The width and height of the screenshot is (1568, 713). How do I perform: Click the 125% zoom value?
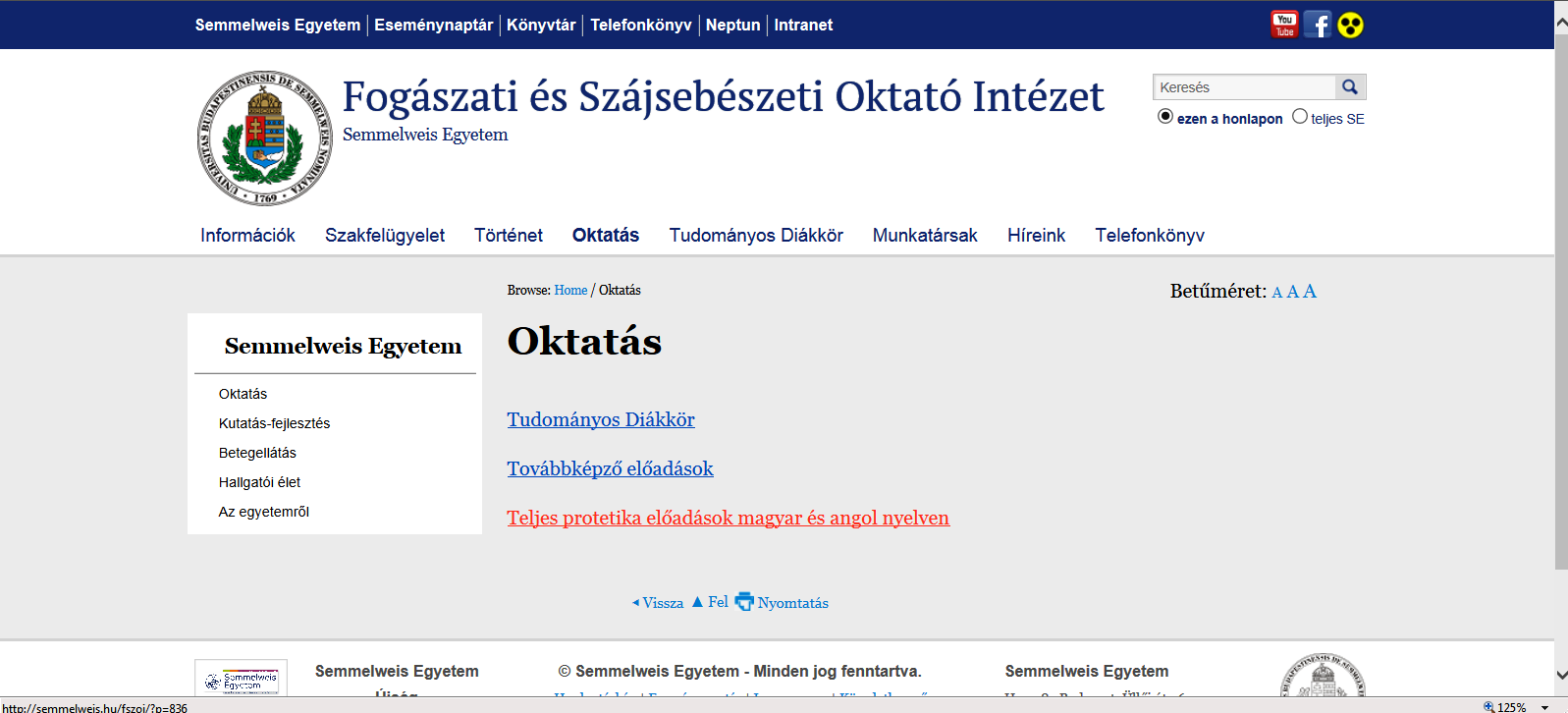[x=1512, y=707]
